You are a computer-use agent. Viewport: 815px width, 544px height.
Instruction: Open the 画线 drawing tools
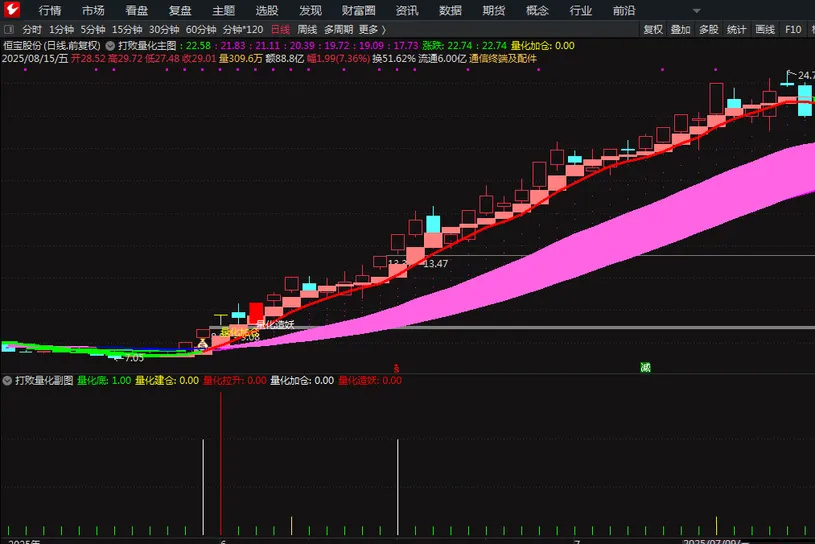pyautogui.click(x=766, y=30)
